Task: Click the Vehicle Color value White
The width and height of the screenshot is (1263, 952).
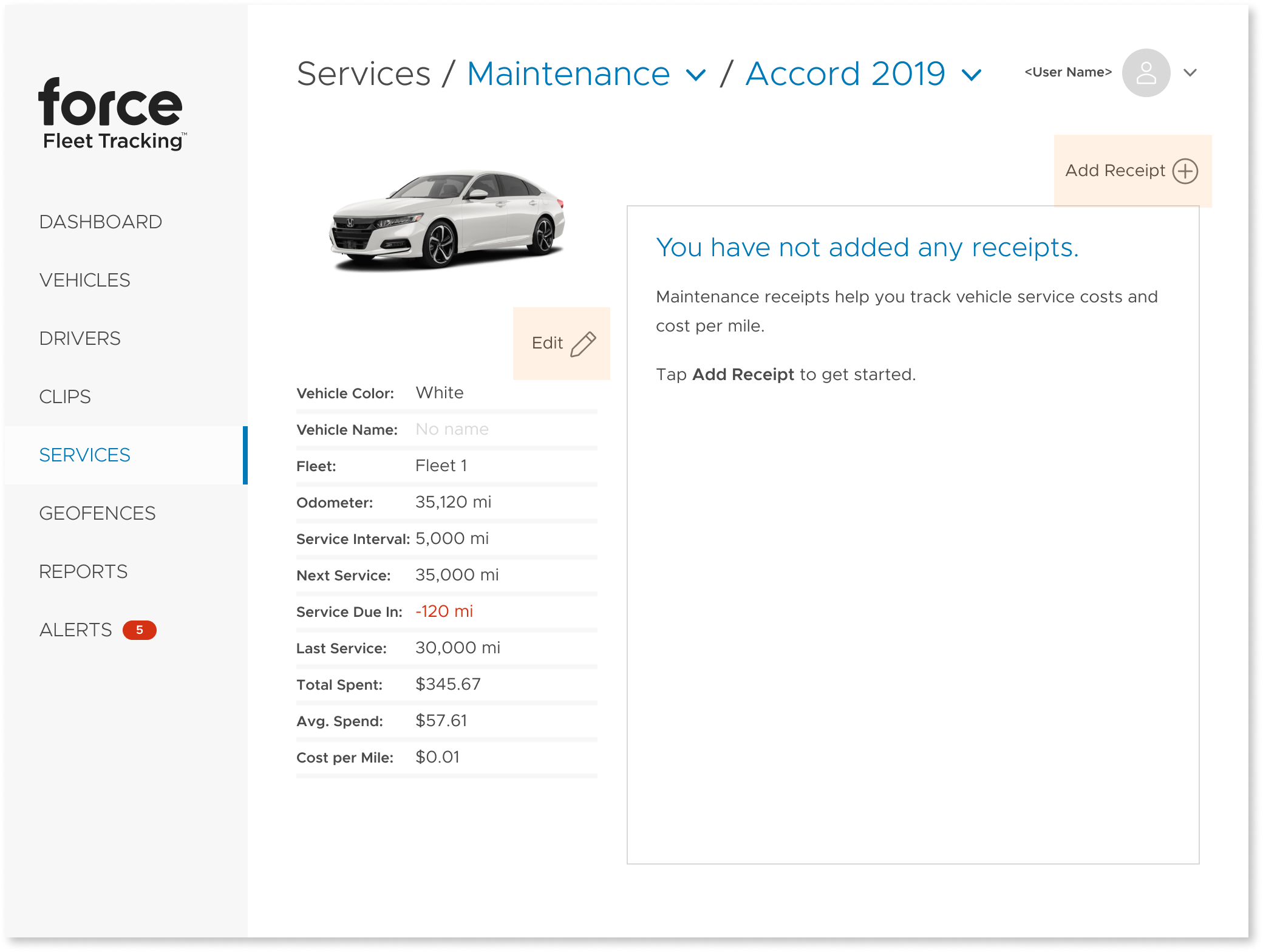Action: 440,393
